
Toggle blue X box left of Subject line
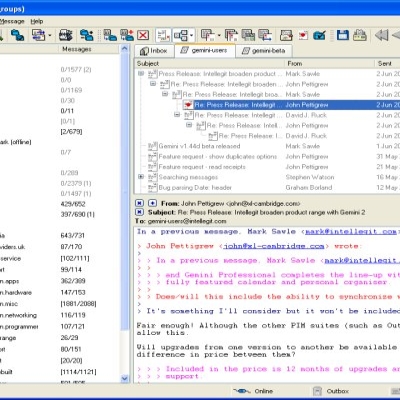pos(140,212)
